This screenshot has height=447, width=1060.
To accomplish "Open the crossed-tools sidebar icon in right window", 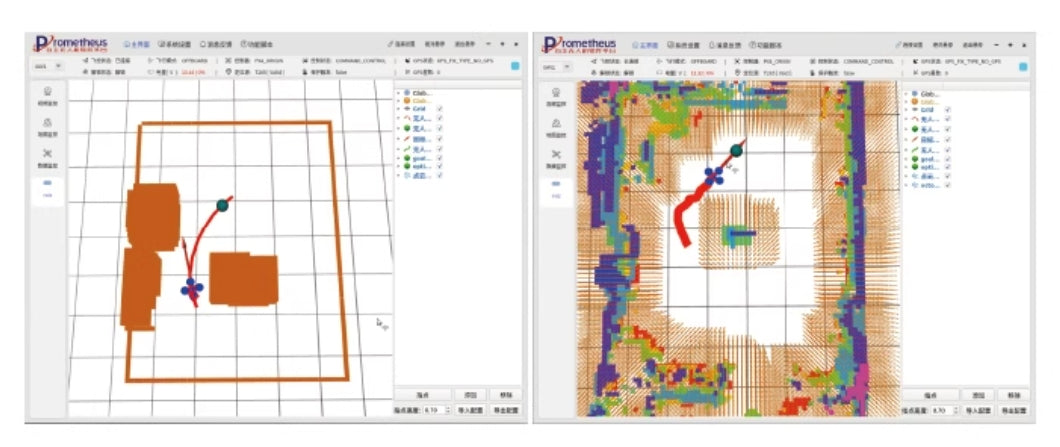I will pyautogui.click(x=556, y=154).
